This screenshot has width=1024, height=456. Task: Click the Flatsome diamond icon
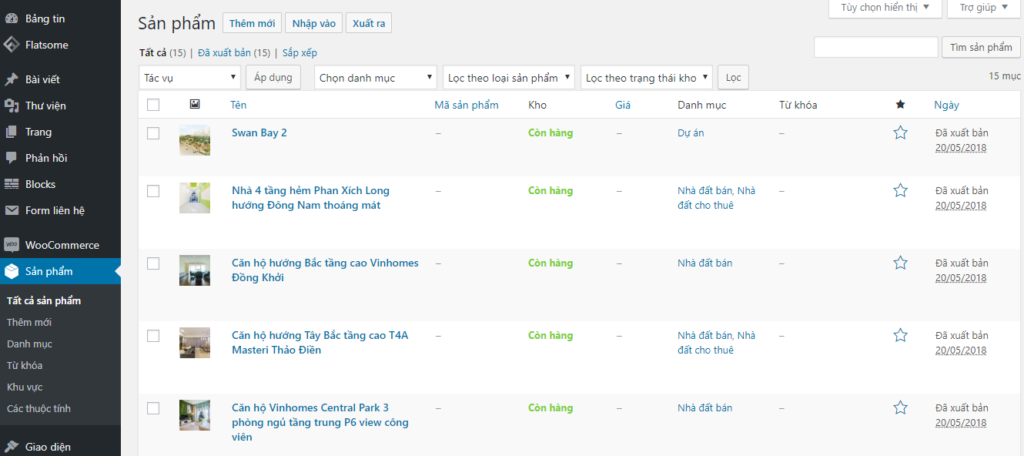tap(11, 45)
